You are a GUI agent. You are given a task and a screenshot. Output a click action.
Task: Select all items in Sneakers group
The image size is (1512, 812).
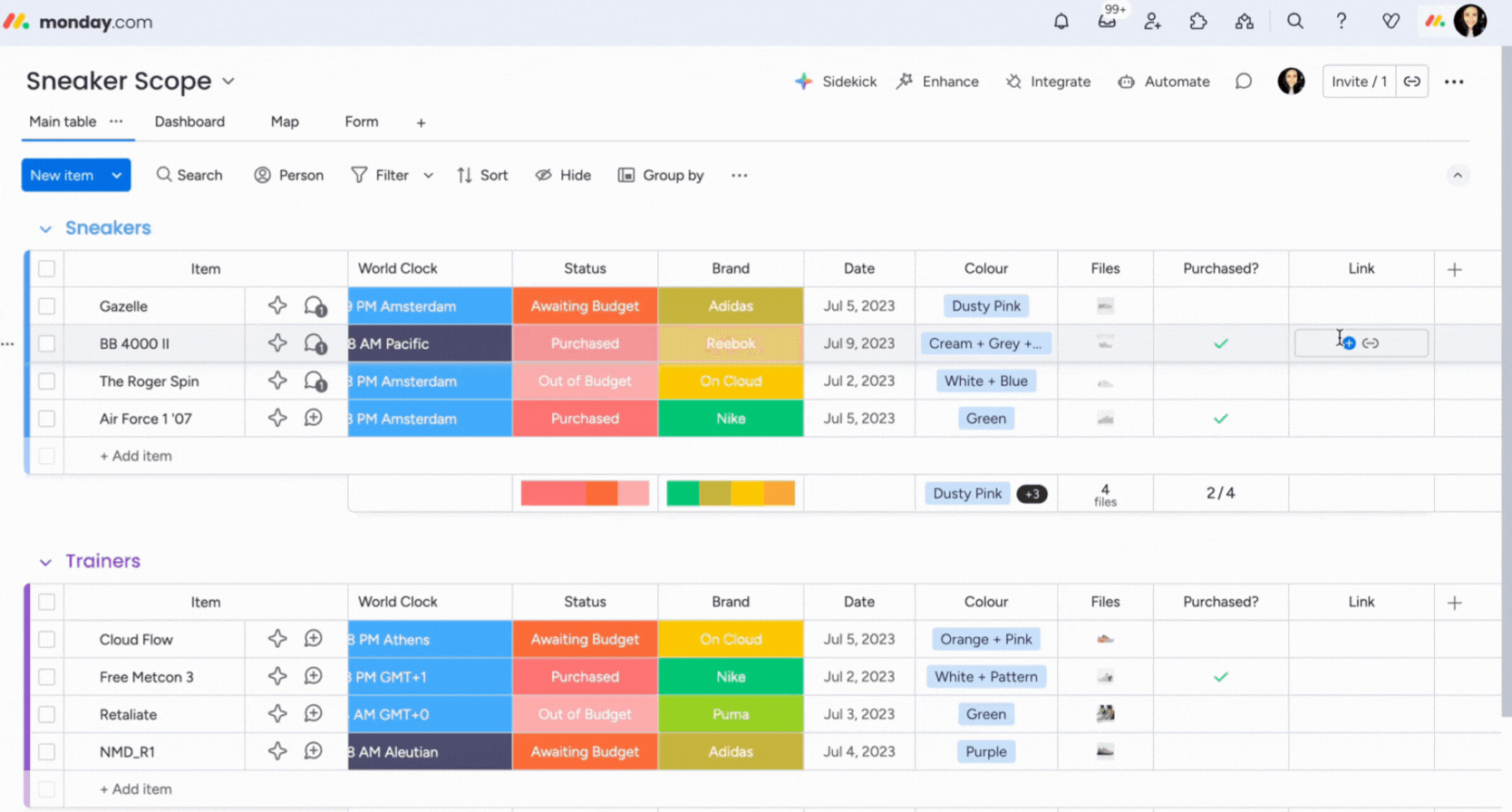pyautogui.click(x=46, y=268)
